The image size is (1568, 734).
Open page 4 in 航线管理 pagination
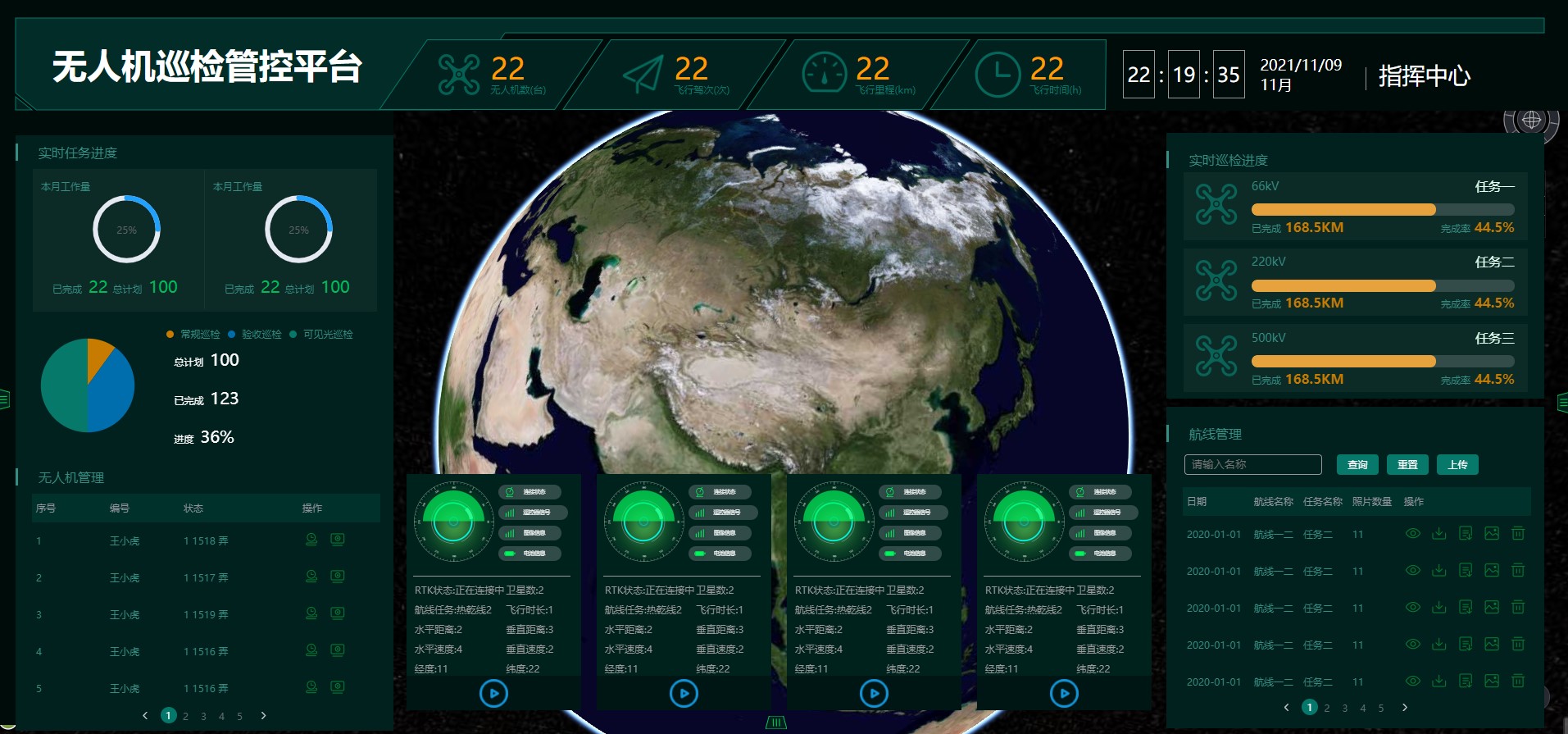coord(1363,708)
